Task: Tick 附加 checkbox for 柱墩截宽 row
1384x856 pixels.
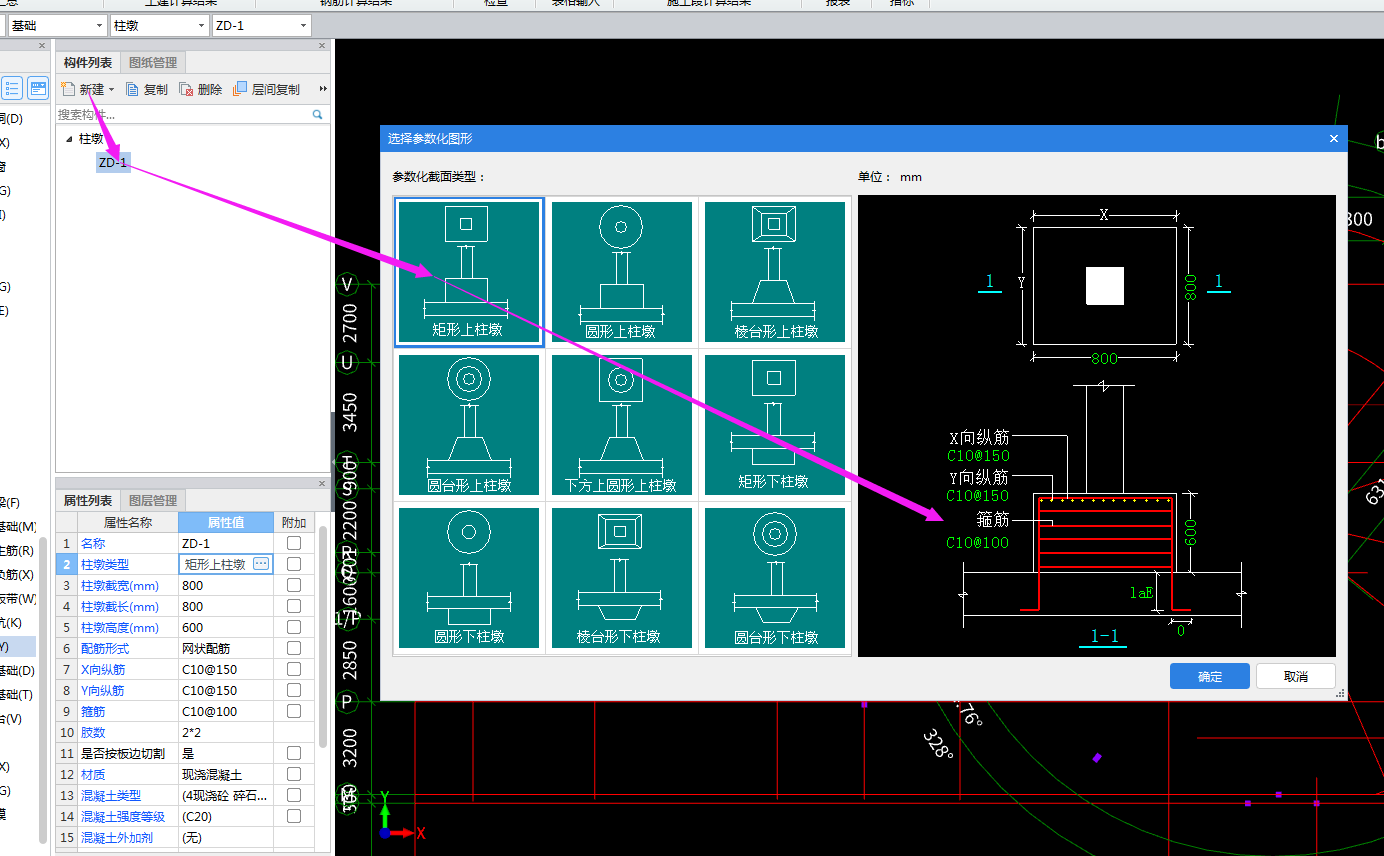Action: coord(294,585)
